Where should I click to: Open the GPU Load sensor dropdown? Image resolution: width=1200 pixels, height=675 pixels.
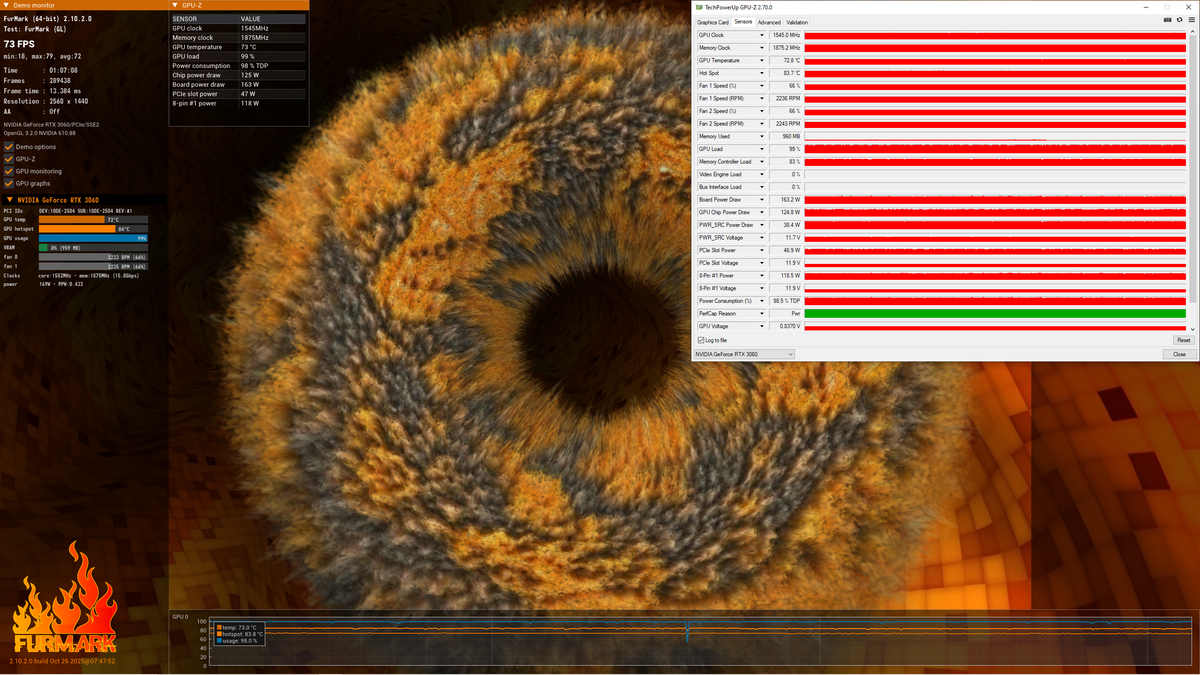(x=762, y=149)
